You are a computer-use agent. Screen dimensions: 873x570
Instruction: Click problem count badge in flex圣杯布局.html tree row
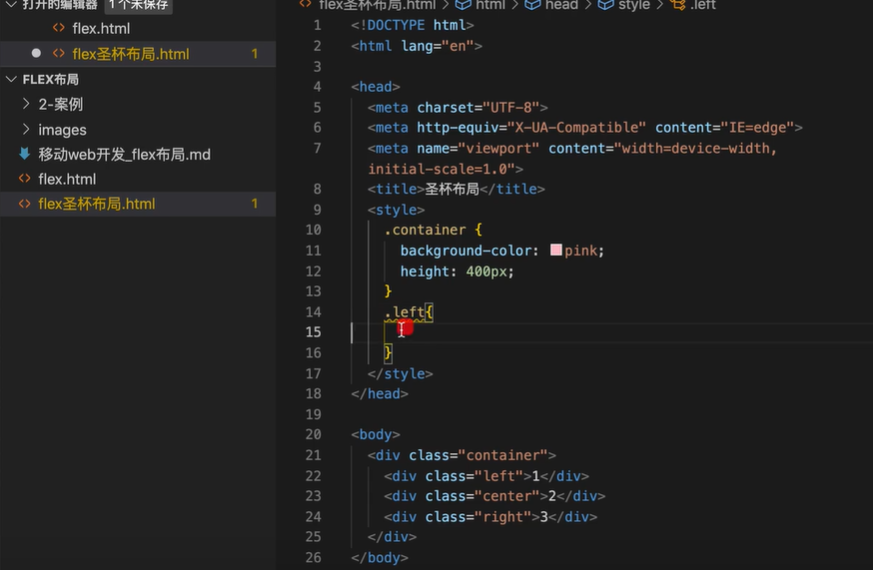(x=254, y=204)
